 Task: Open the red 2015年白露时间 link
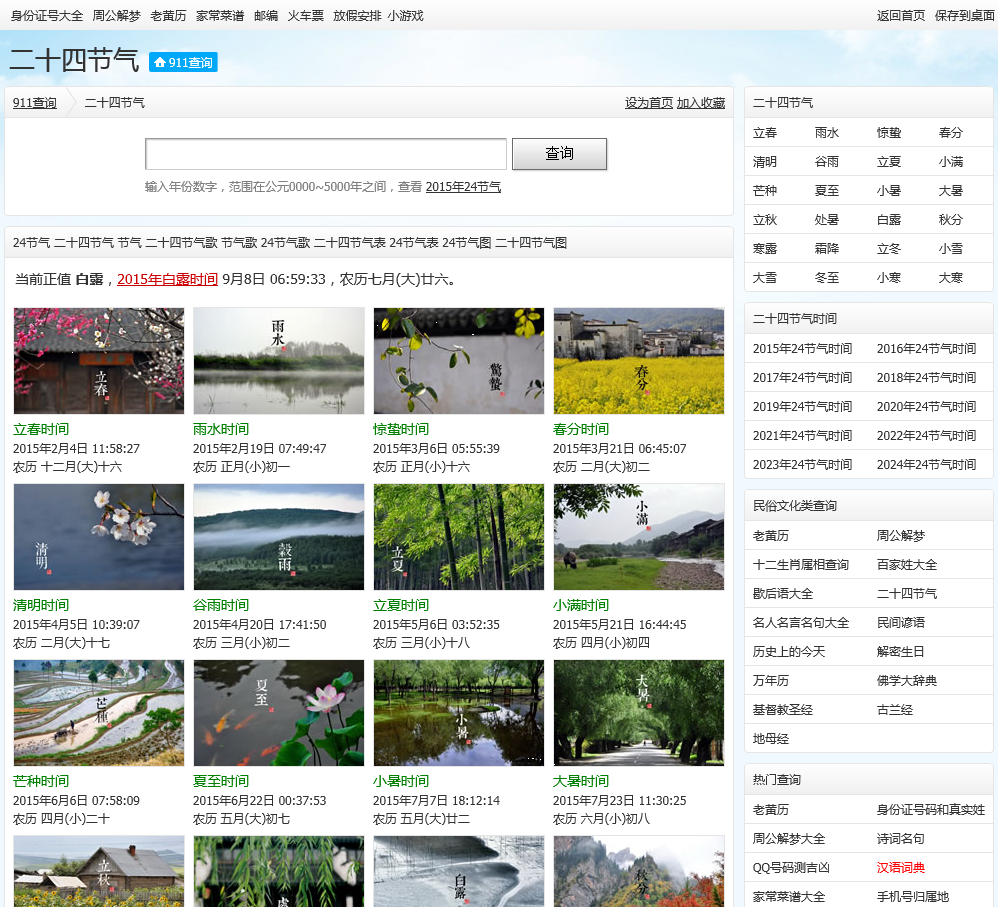[167, 279]
